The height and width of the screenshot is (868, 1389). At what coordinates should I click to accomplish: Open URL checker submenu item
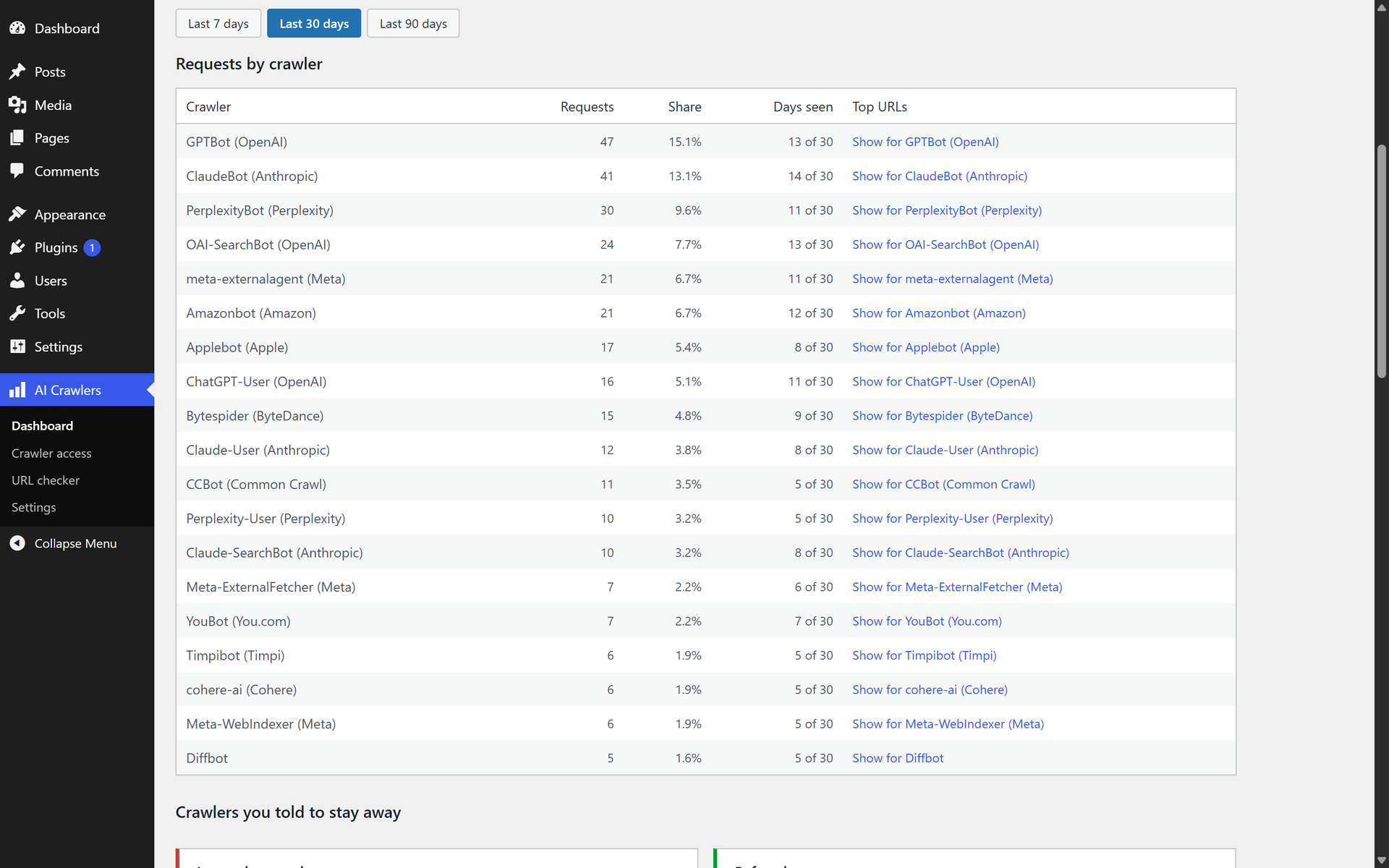(46, 480)
